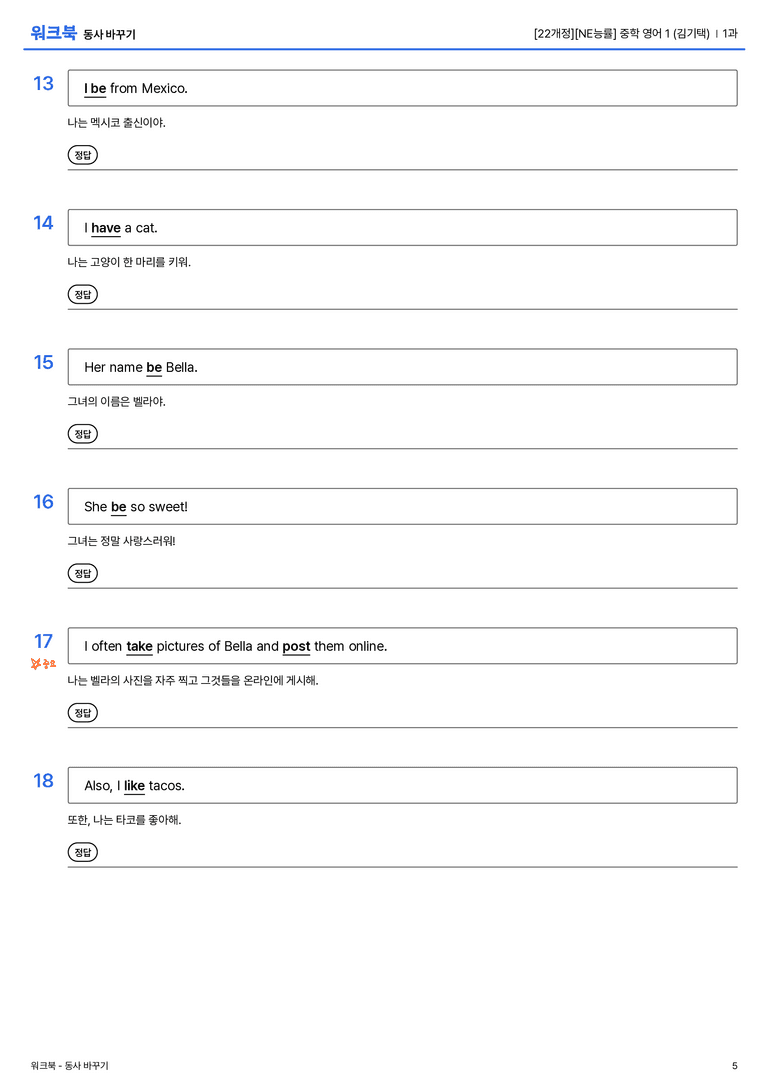
Task: Click the underlined word 'like' in question 18
Action: click(x=134, y=785)
